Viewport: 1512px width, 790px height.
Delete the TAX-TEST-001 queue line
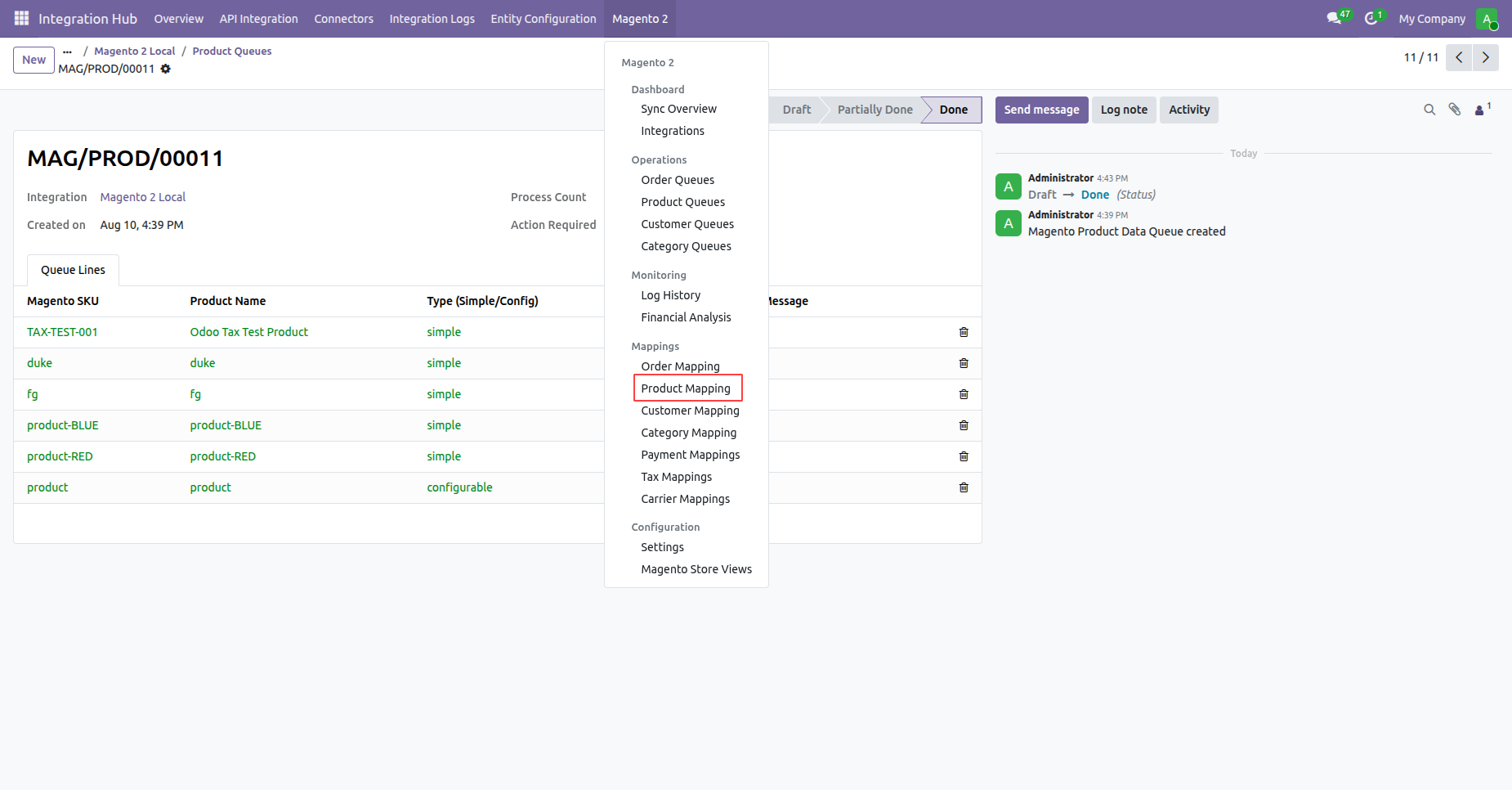964,332
